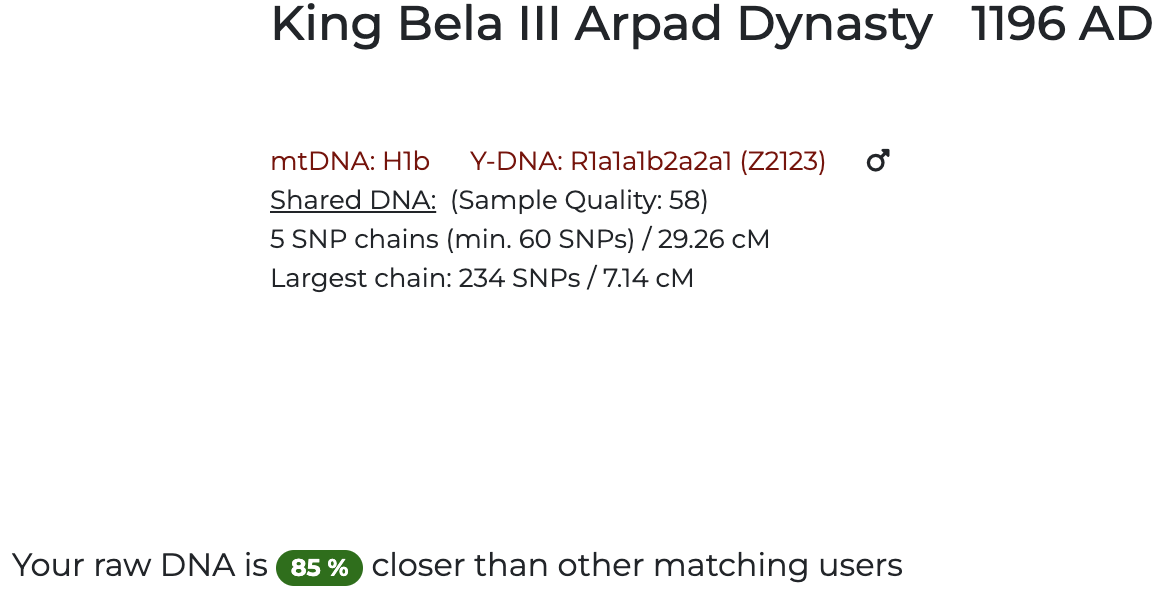The height and width of the screenshot is (610, 1172).
Task: Click the Arpad Dynasty words in title
Action: (x=753, y=25)
